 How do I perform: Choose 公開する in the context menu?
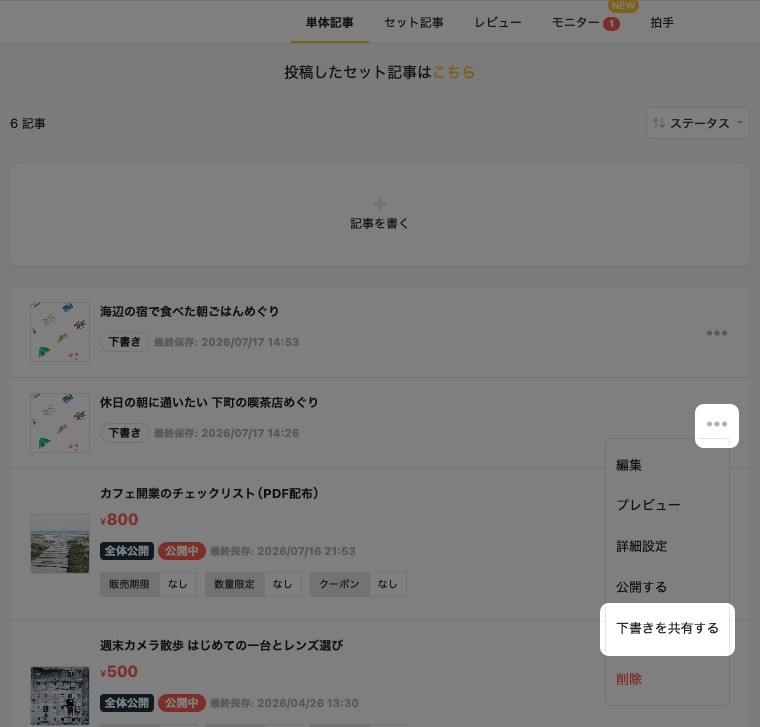coord(641,587)
